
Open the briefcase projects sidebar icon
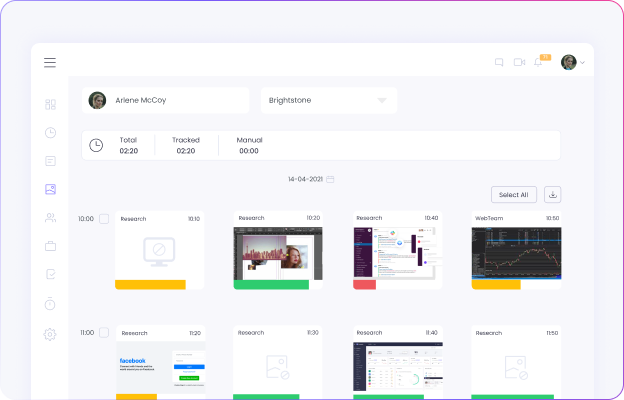coord(51,246)
